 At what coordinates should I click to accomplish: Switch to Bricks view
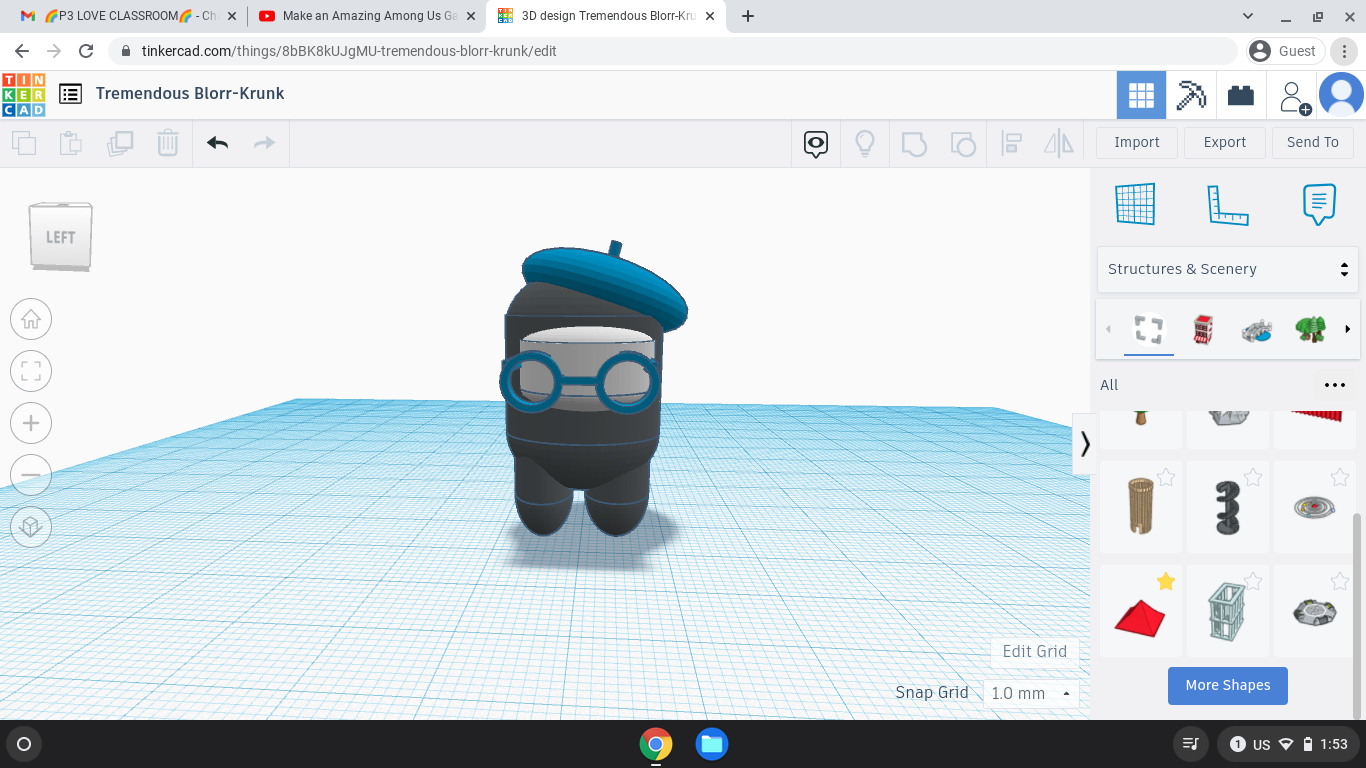(1241, 95)
